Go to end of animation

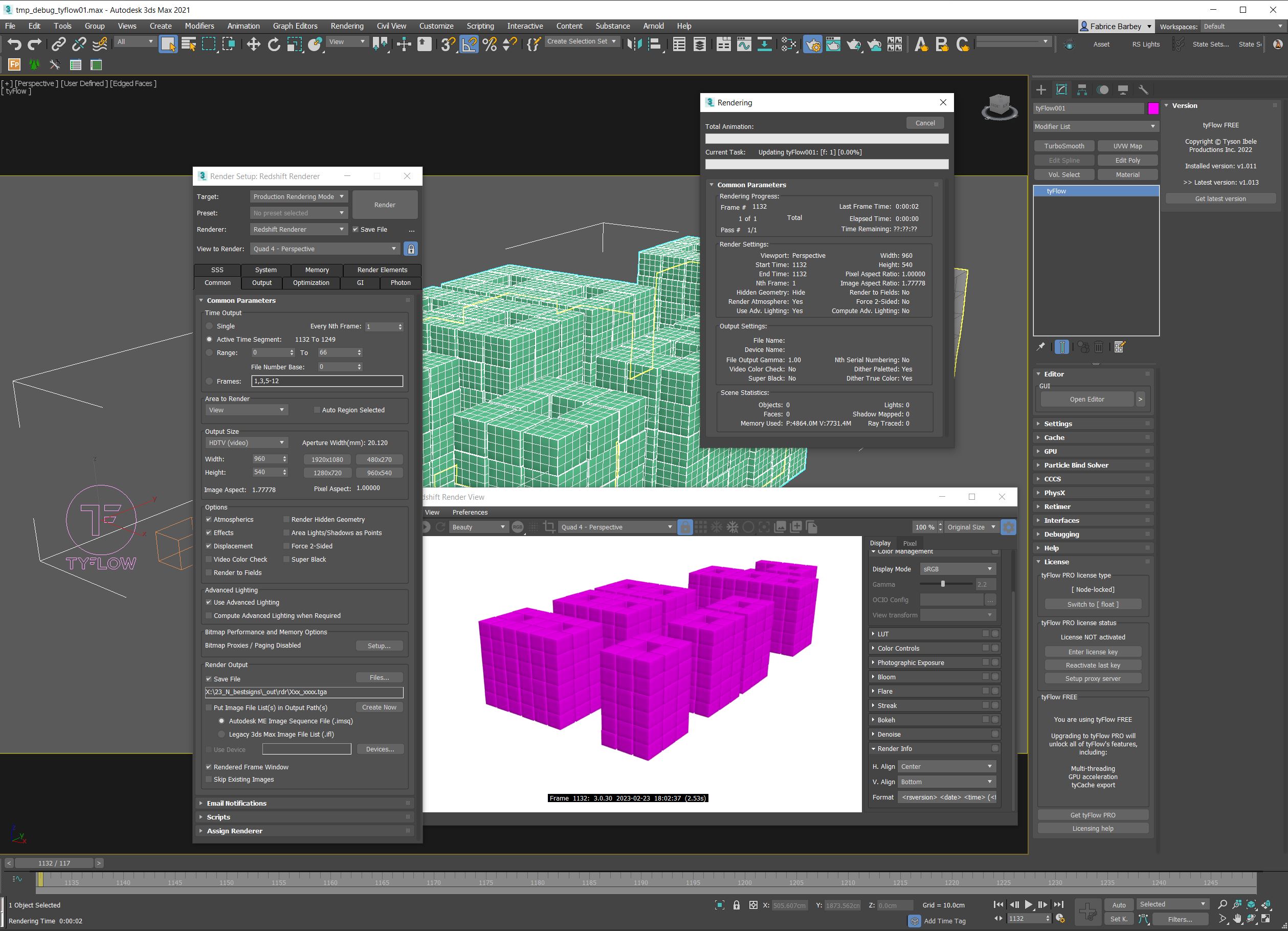coord(1058,905)
